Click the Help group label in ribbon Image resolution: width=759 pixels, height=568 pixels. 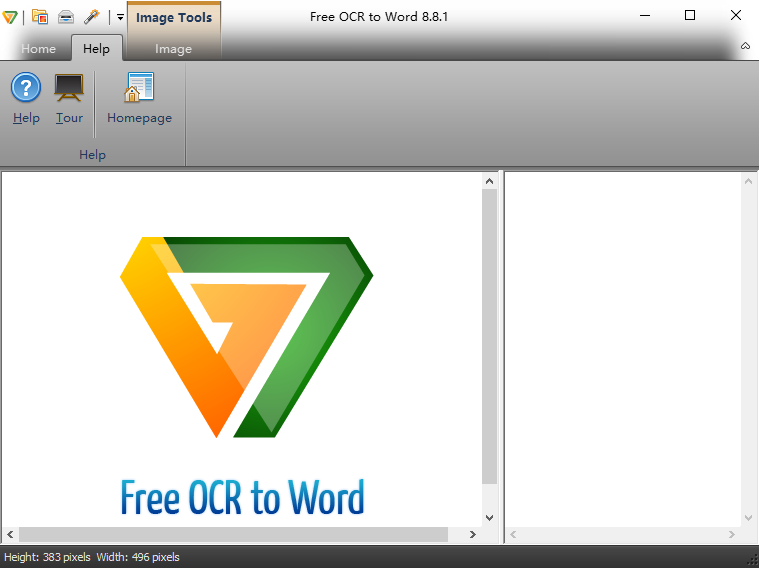point(92,155)
